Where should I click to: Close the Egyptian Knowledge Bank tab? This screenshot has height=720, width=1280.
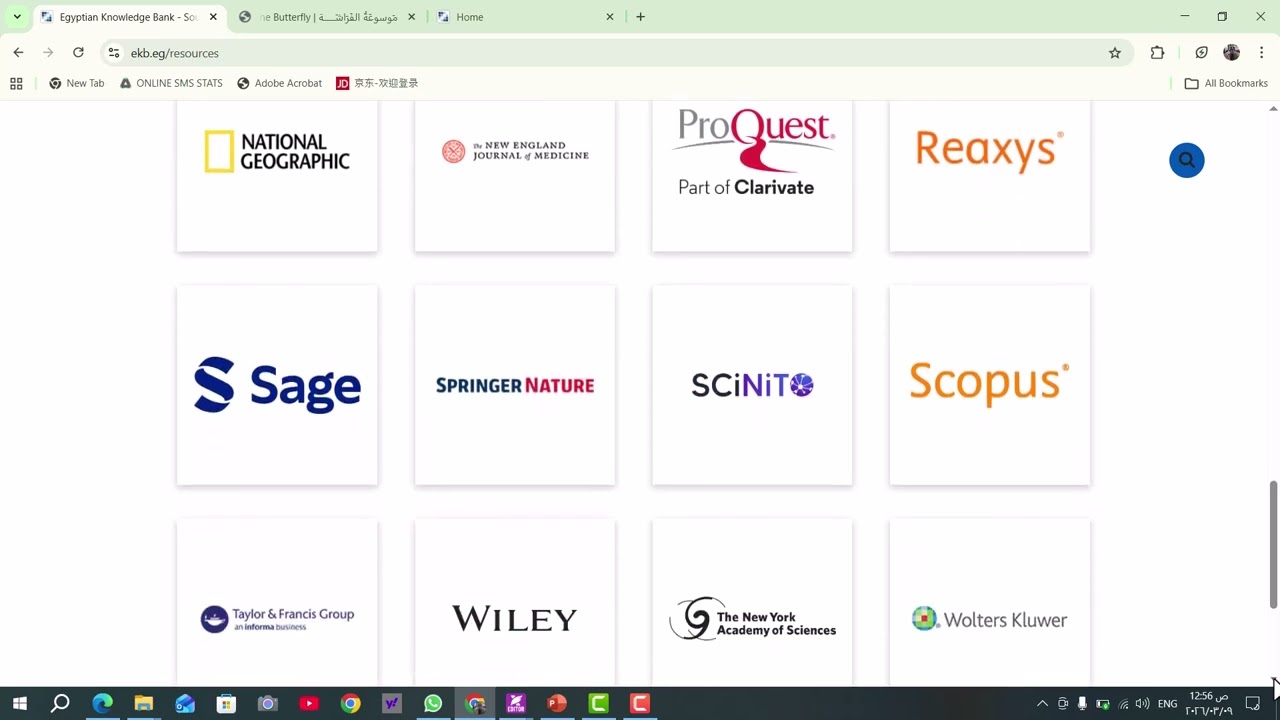point(213,17)
